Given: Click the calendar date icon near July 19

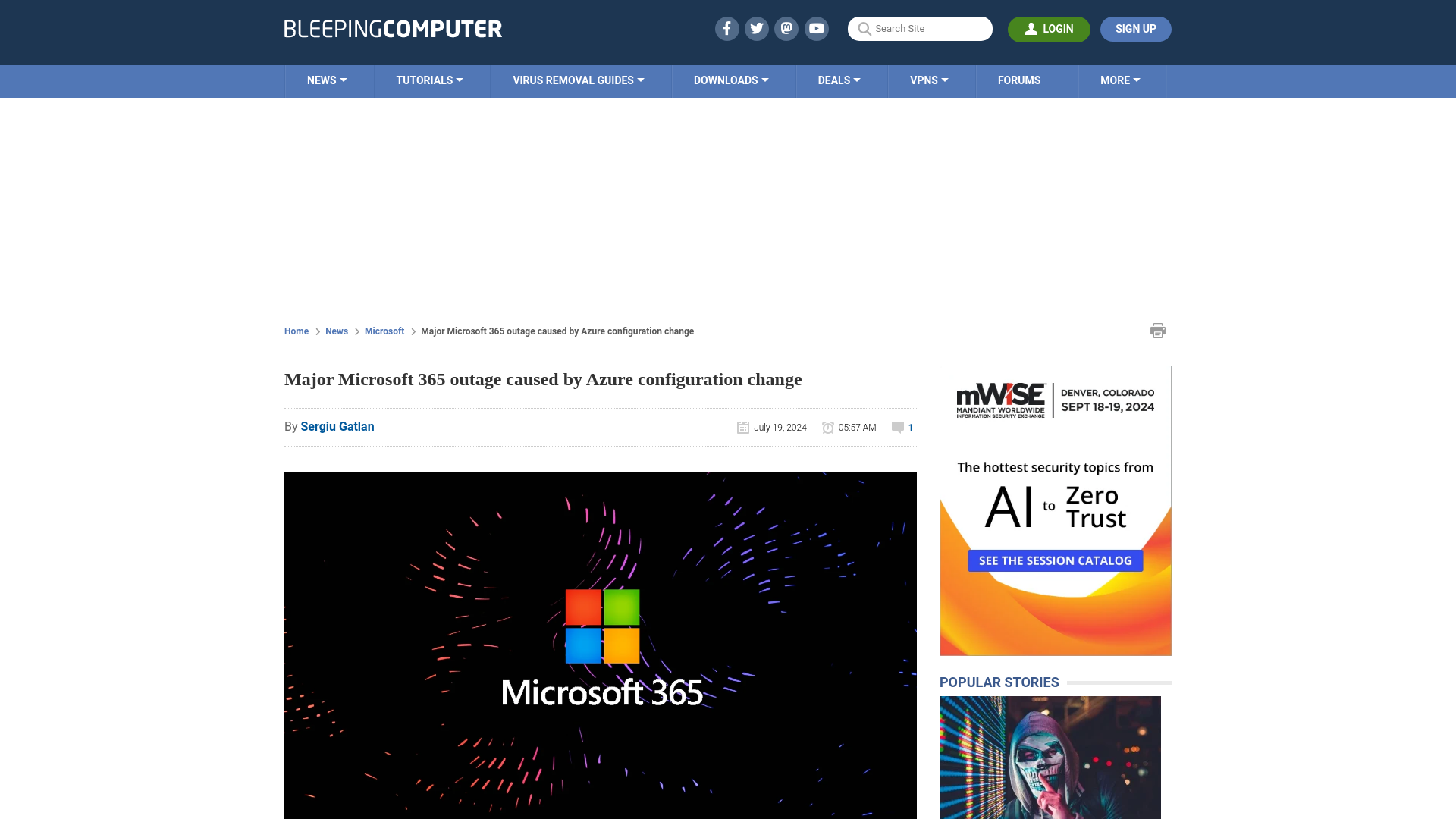Looking at the screenshot, I should [x=742, y=427].
